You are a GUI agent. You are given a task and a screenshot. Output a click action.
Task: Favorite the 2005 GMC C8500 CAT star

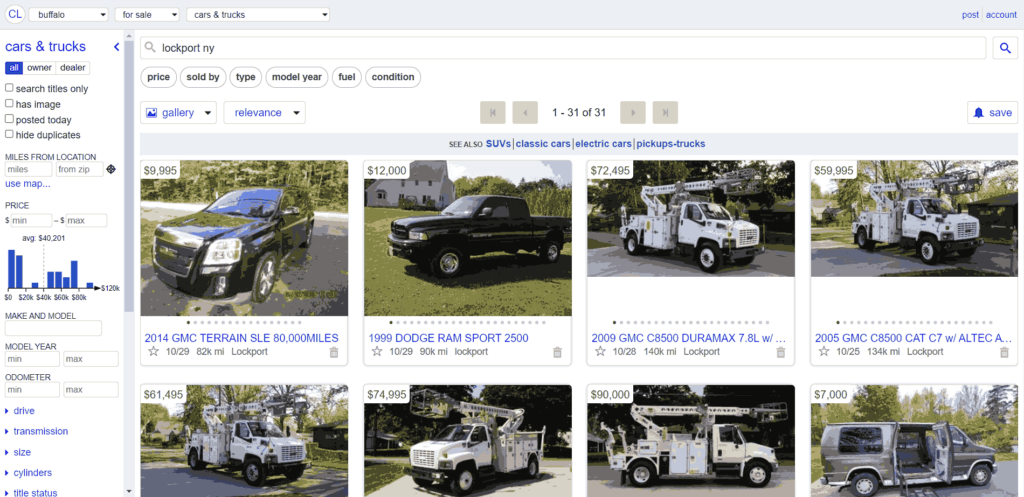click(x=824, y=351)
